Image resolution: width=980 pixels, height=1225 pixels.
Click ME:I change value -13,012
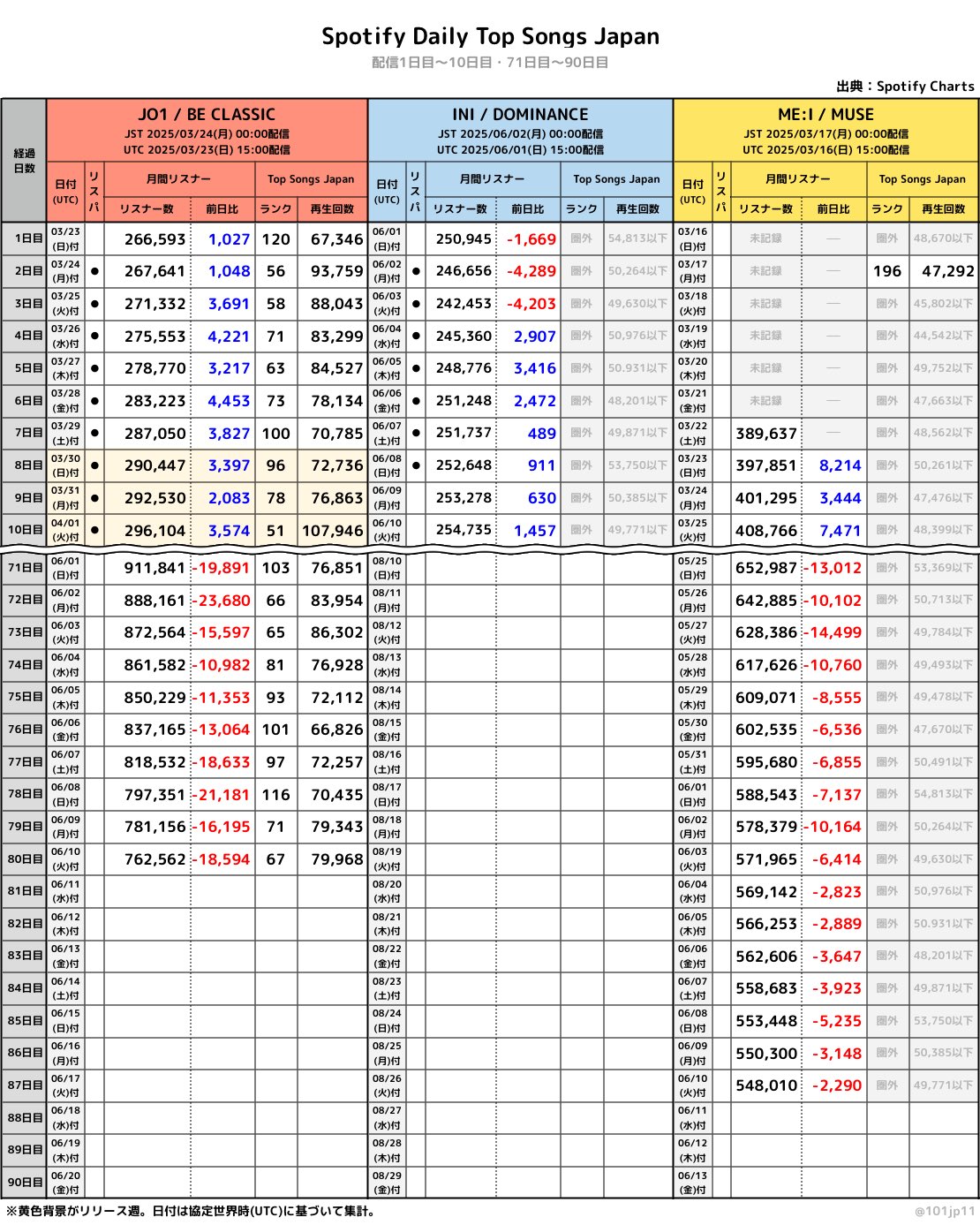tap(833, 568)
